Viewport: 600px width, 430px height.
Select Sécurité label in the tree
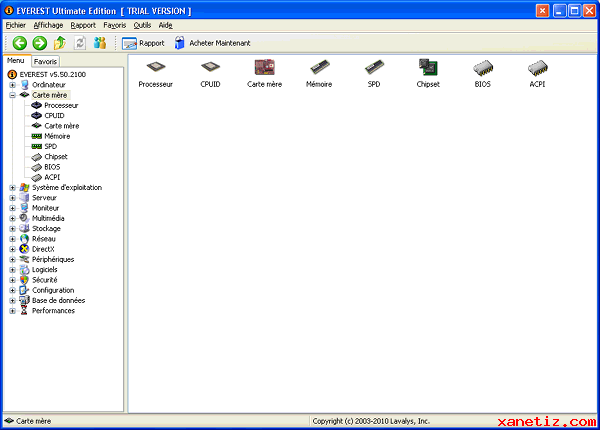click(44, 280)
